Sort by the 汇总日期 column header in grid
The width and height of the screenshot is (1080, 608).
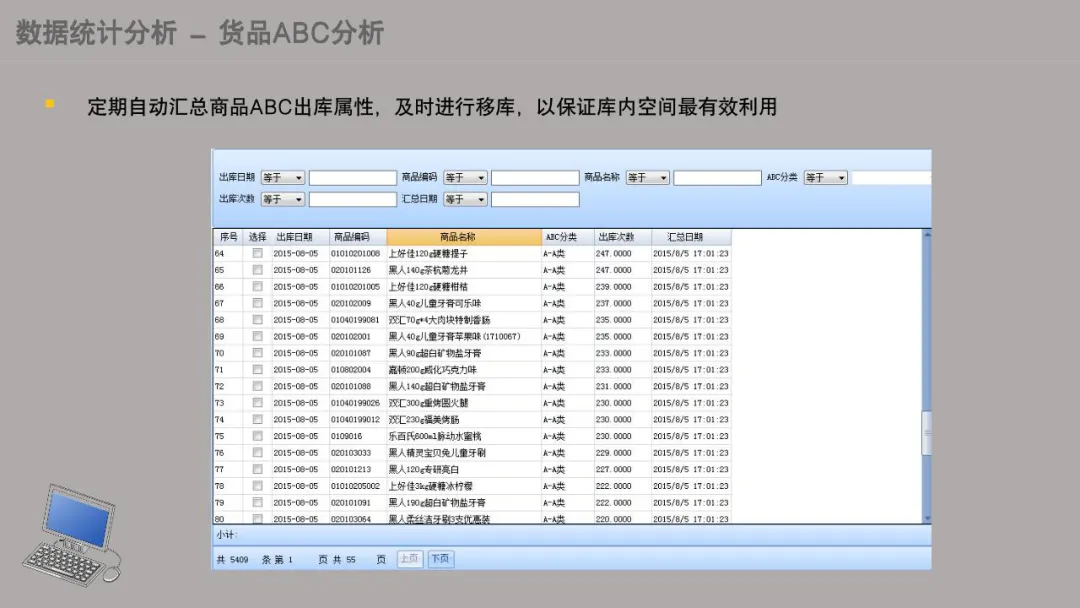click(x=691, y=237)
